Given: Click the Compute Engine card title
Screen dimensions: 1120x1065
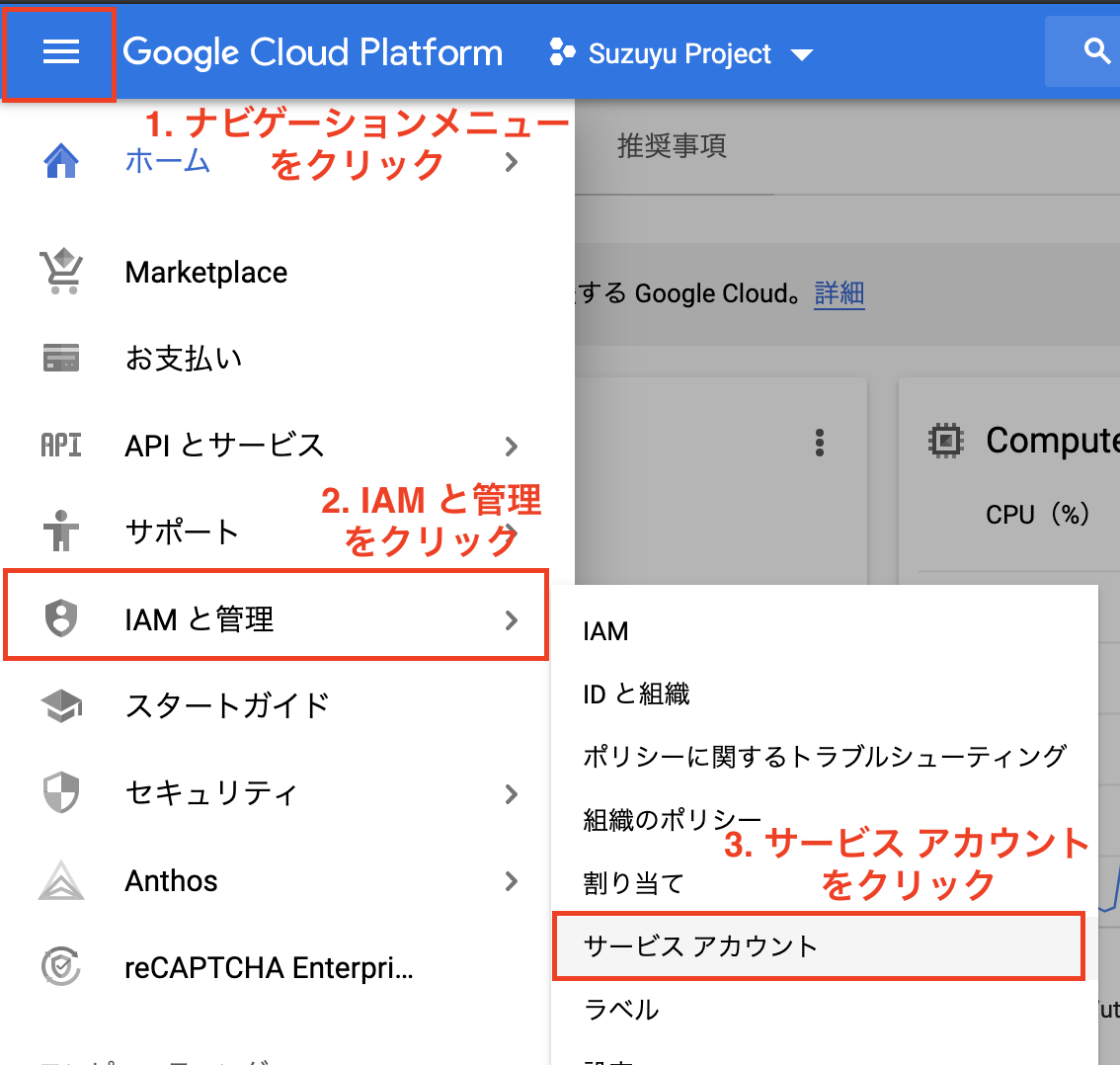Looking at the screenshot, I should pos(1052,441).
